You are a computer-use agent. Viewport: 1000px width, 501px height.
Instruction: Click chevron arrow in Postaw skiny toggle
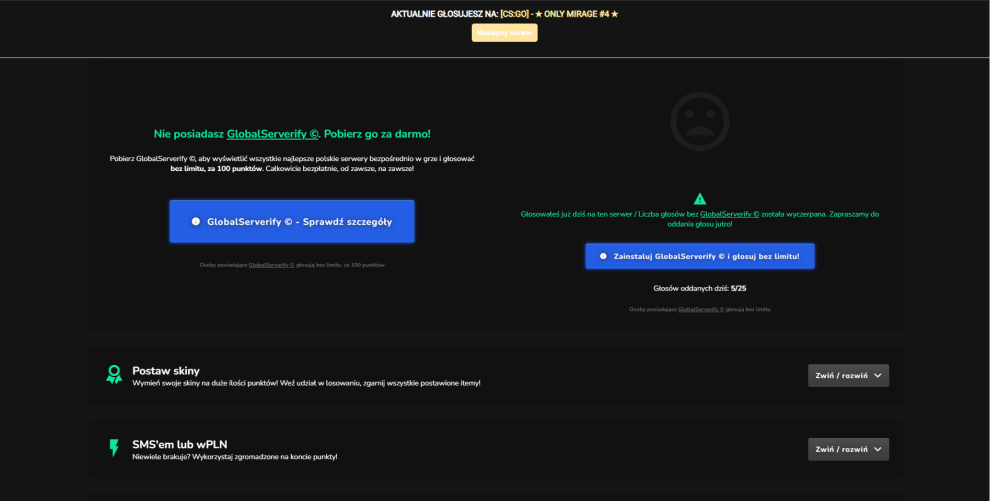pyautogui.click(x=878, y=375)
